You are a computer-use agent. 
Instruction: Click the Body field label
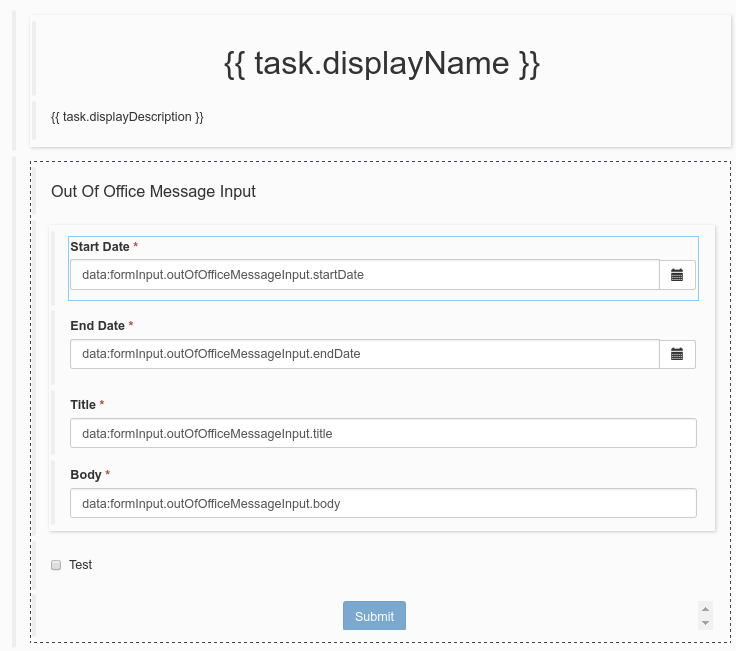[86, 474]
